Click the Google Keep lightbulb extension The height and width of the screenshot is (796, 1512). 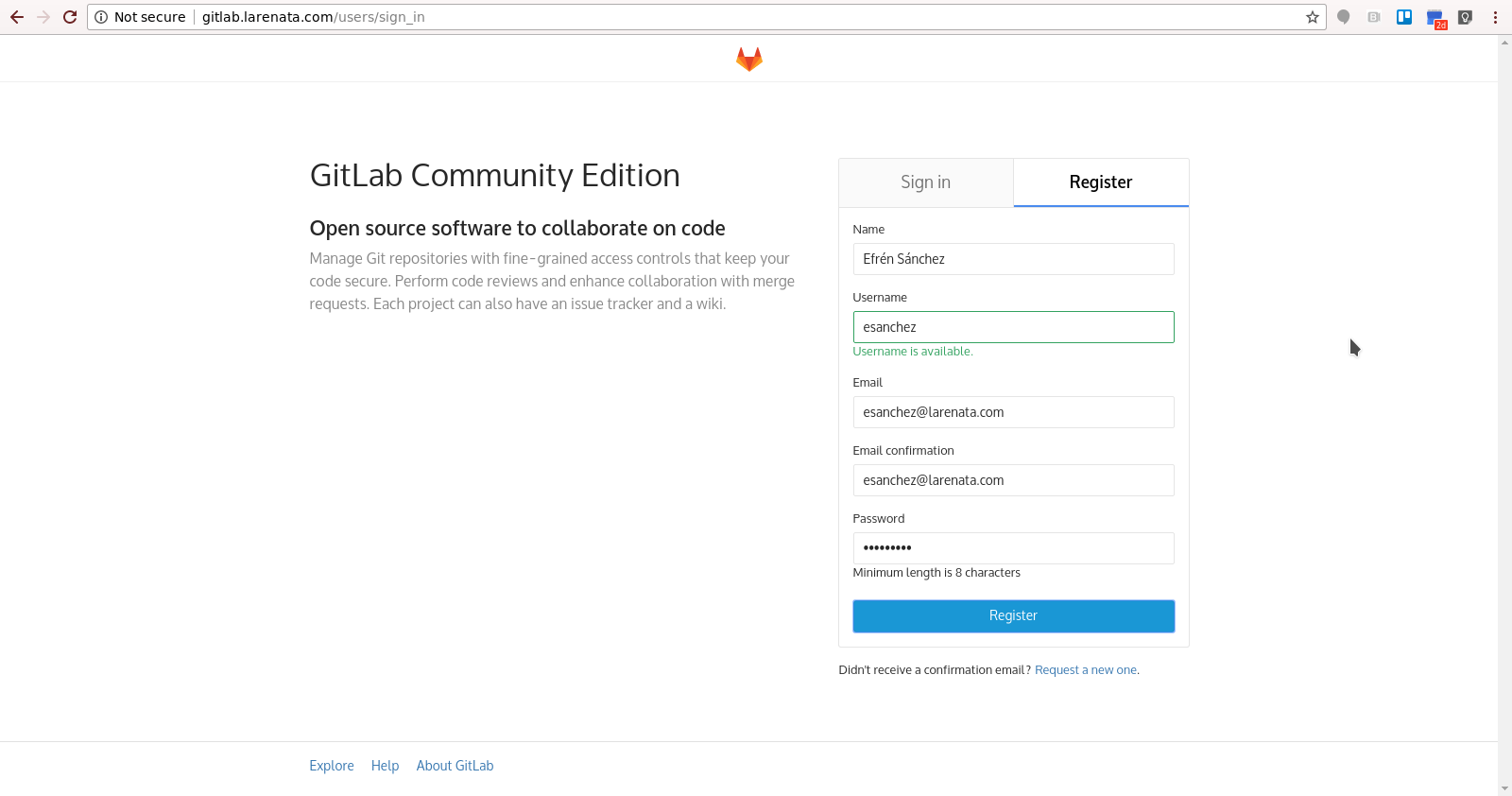[x=1465, y=17]
